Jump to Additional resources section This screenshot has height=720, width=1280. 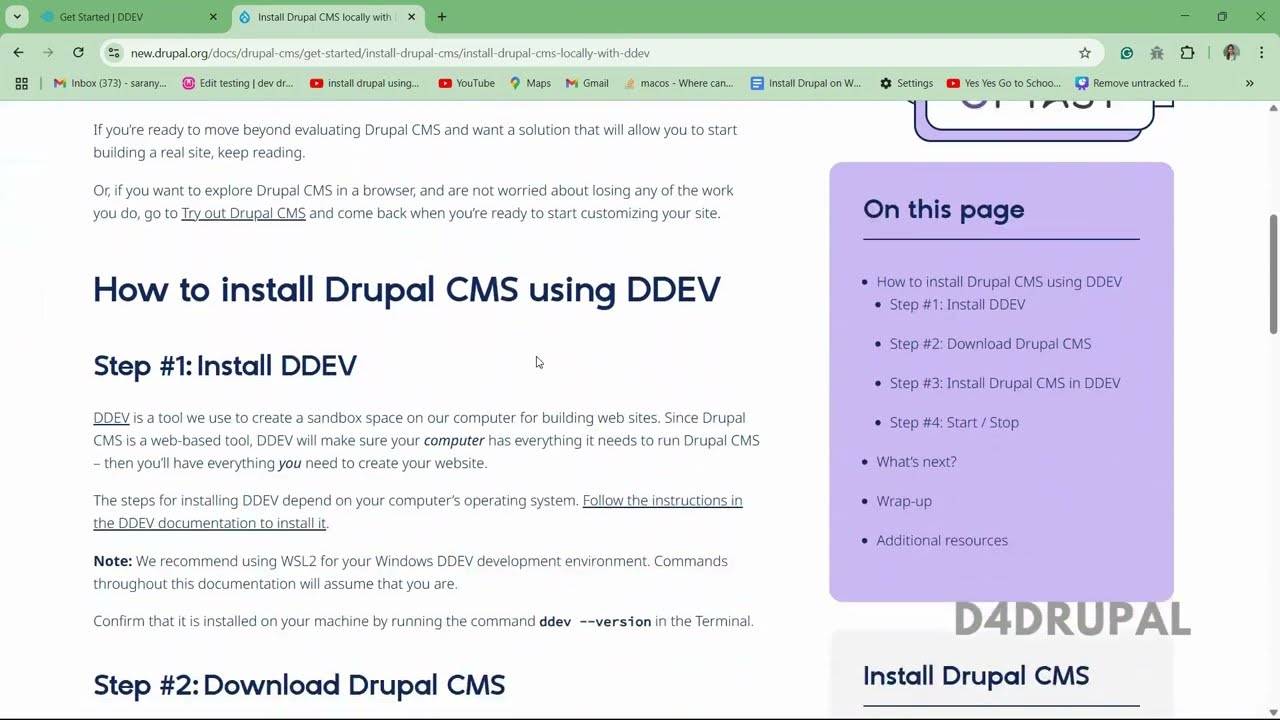tap(942, 540)
